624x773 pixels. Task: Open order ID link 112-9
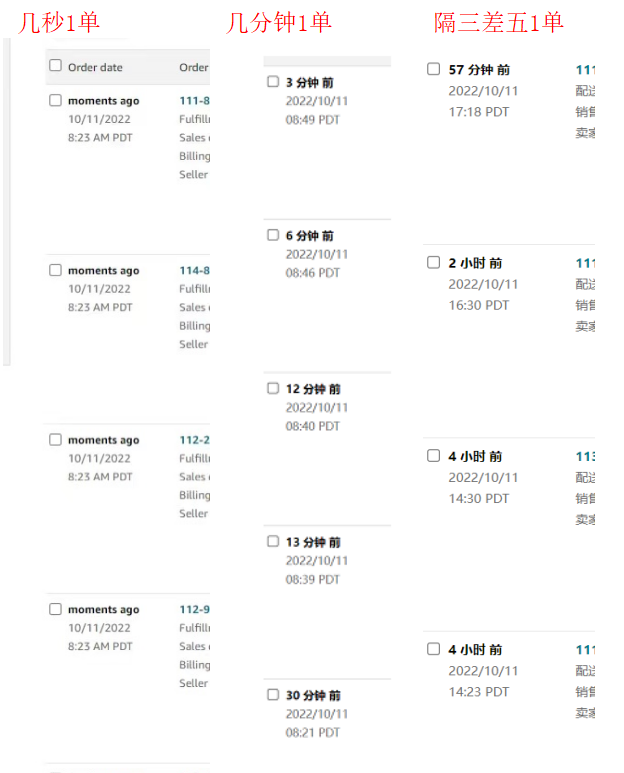(195, 609)
